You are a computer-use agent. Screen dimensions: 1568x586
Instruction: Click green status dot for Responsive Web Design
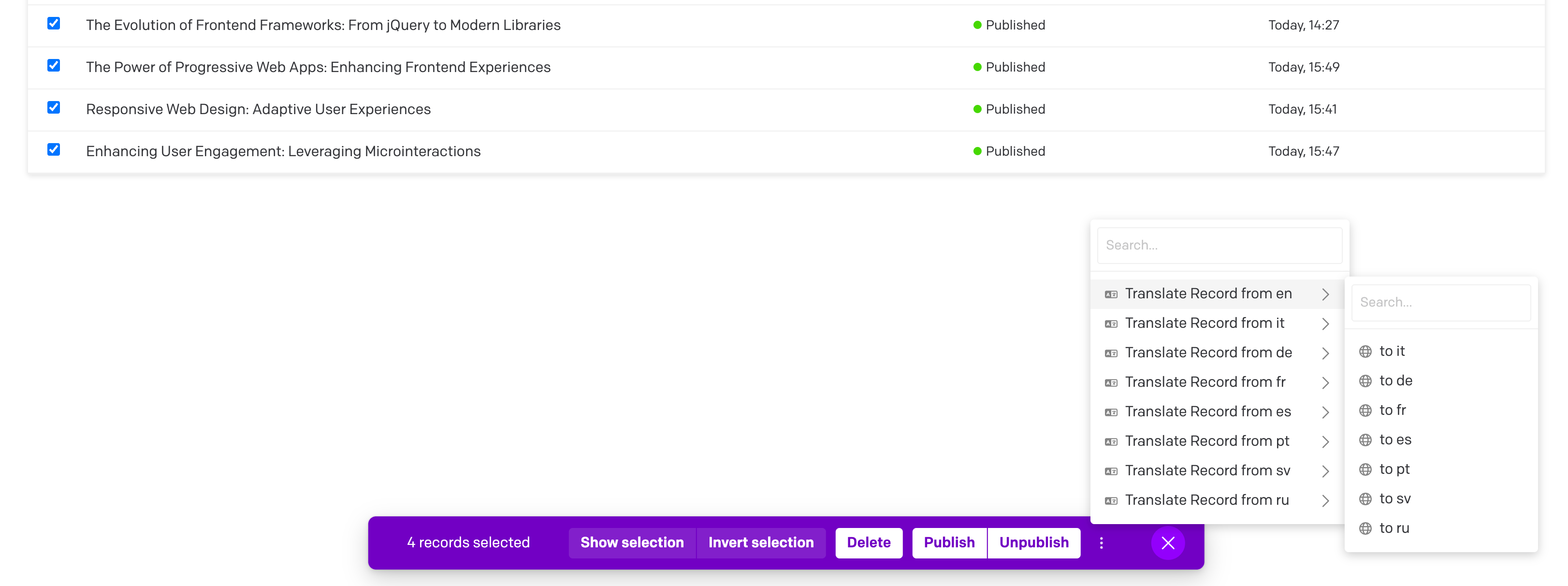pyautogui.click(x=977, y=110)
